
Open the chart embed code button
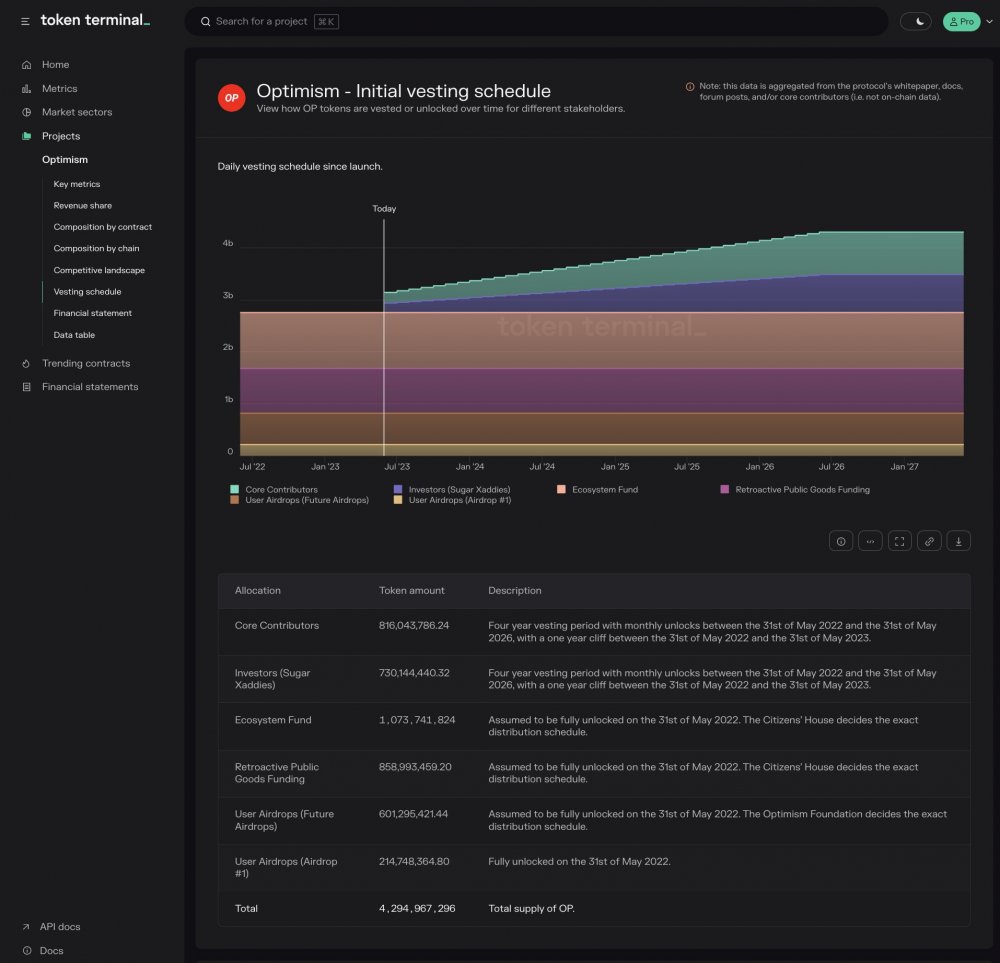pyautogui.click(x=871, y=541)
